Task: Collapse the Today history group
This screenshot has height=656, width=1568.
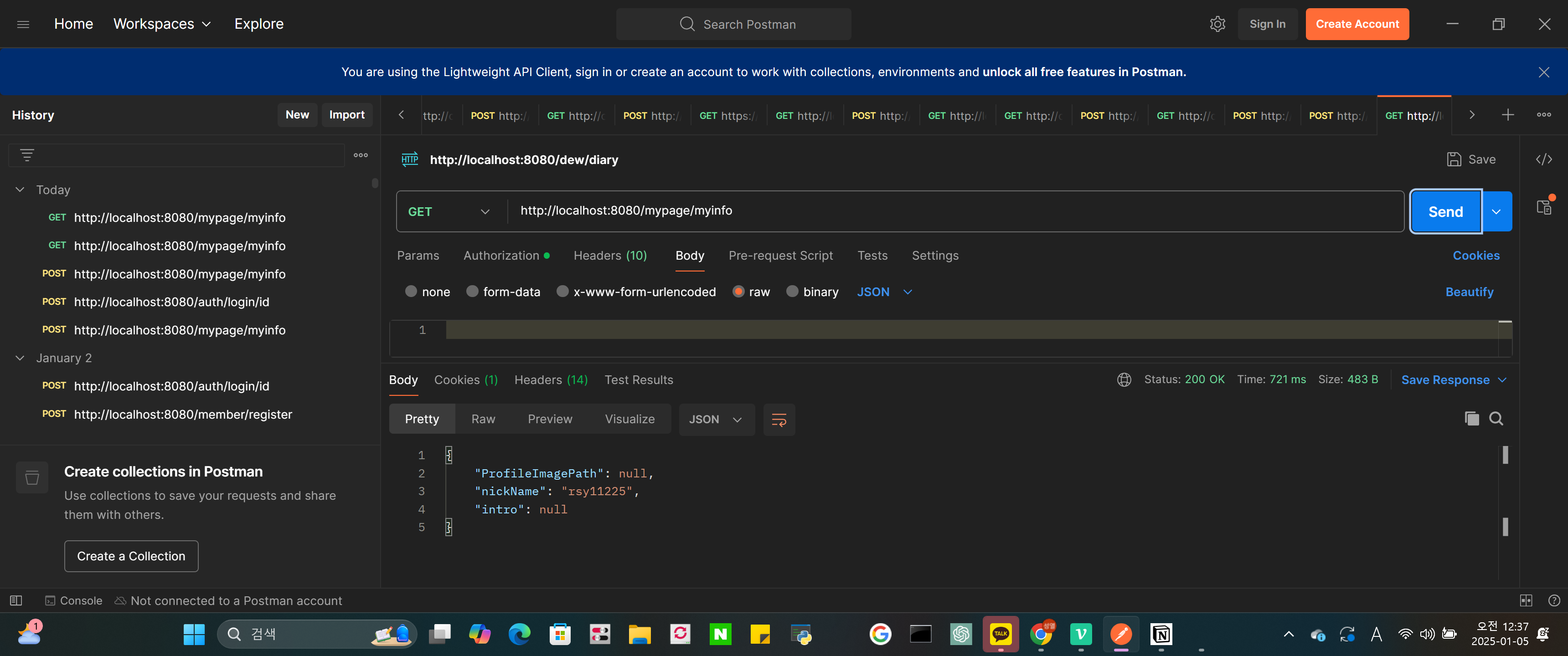Action: tap(20, 190)
